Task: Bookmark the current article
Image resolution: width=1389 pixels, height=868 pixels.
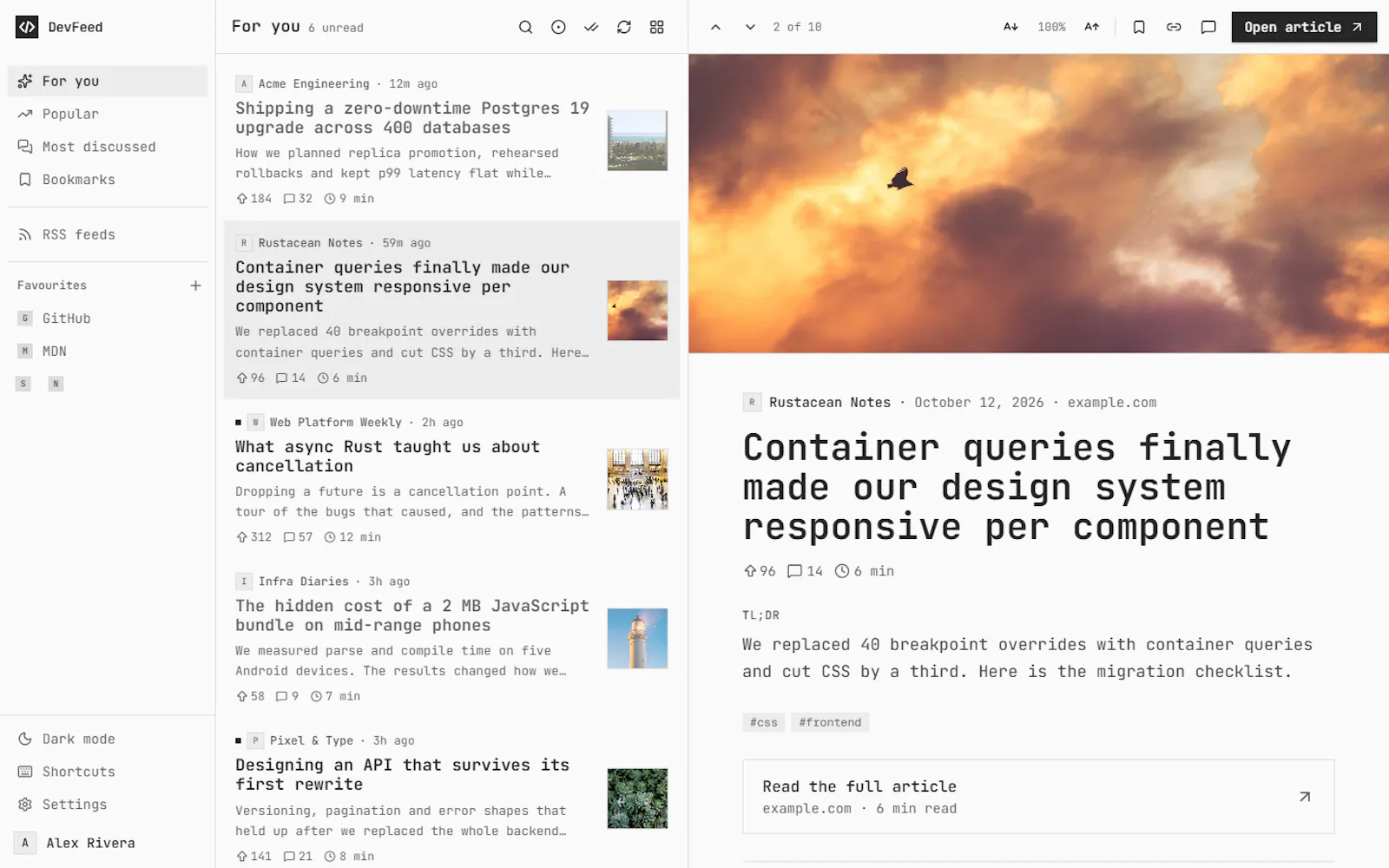Action: point(1139,27)
